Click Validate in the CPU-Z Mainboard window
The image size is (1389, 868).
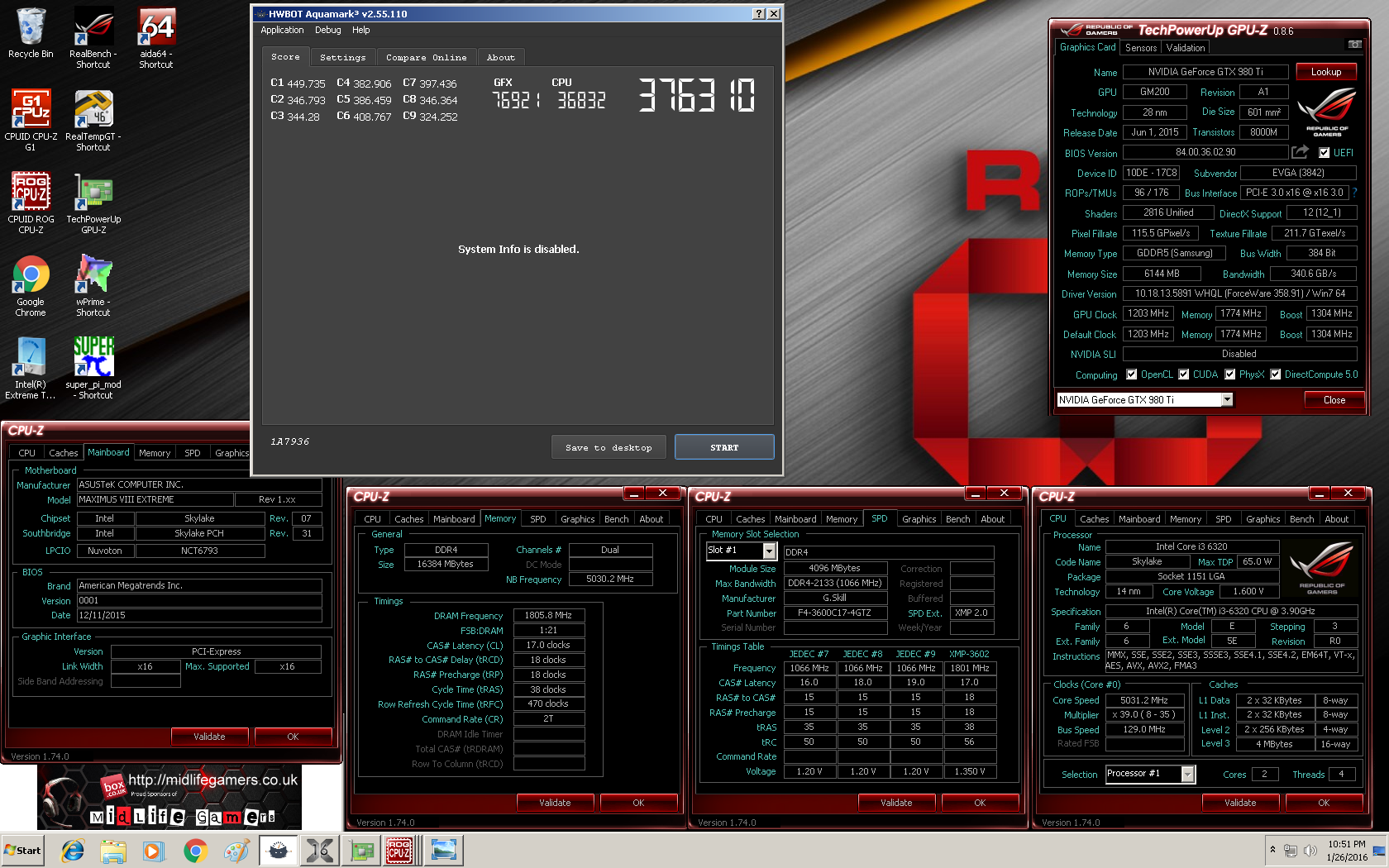[x=209, y=737]
